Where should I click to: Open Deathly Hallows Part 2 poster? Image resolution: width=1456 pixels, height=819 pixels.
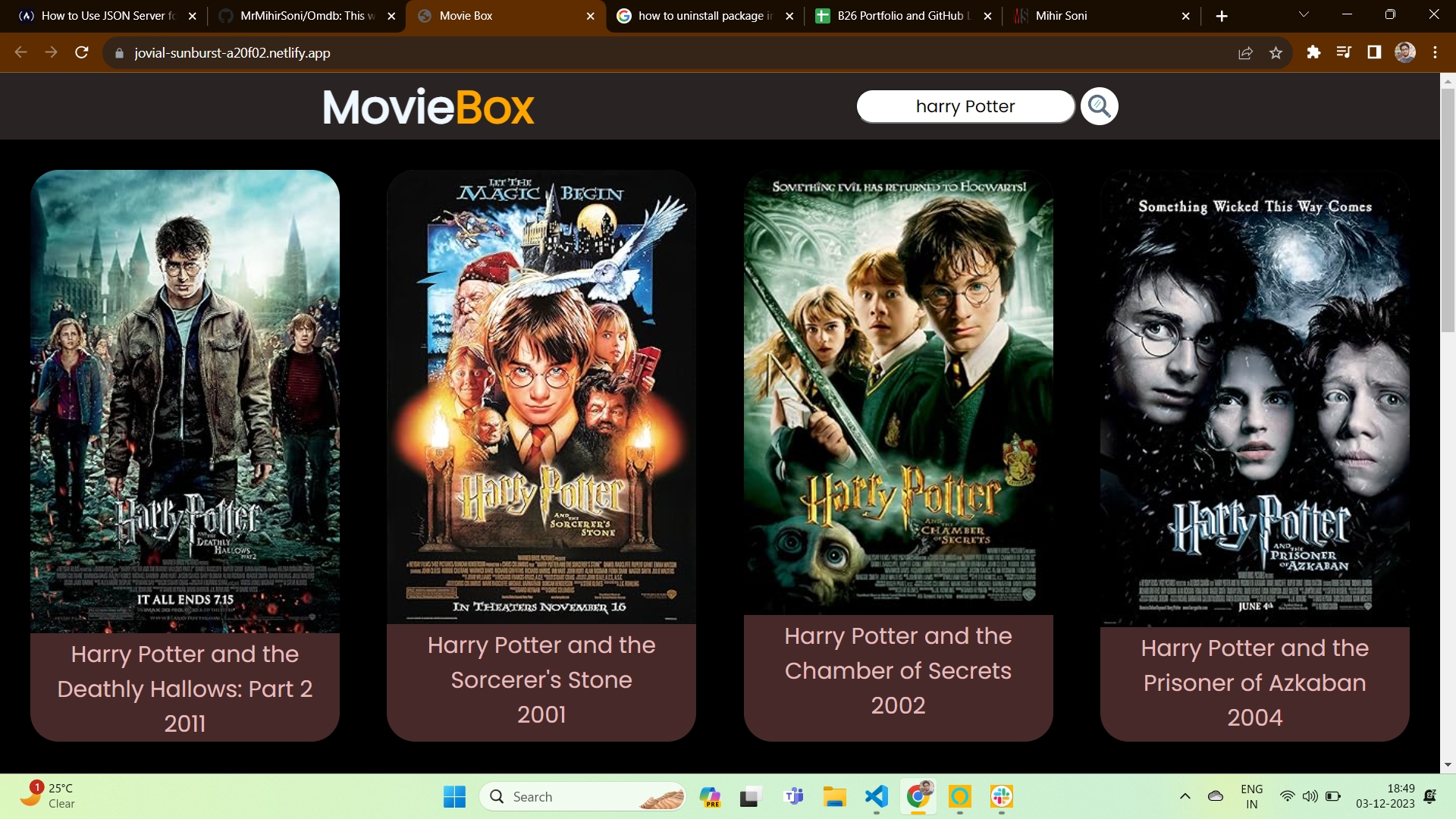tap(185, 401)
